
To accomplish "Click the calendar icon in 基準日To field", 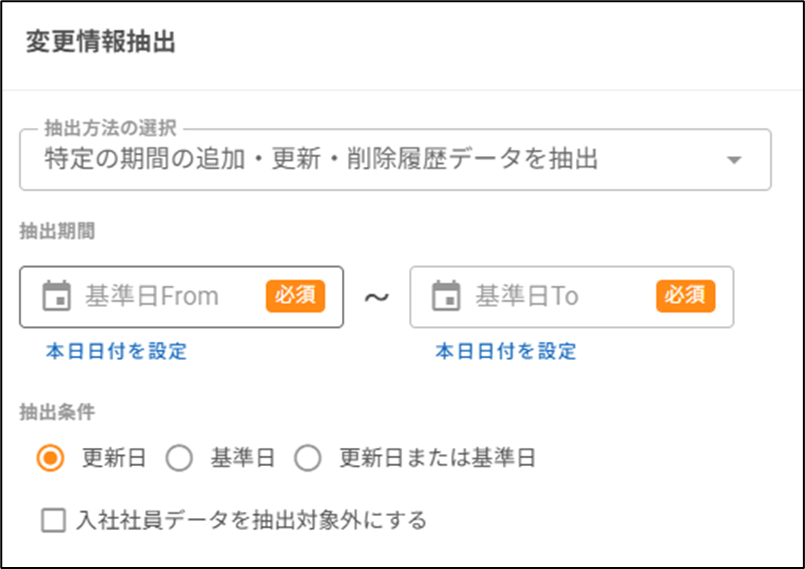I will [x=446, y=297].
